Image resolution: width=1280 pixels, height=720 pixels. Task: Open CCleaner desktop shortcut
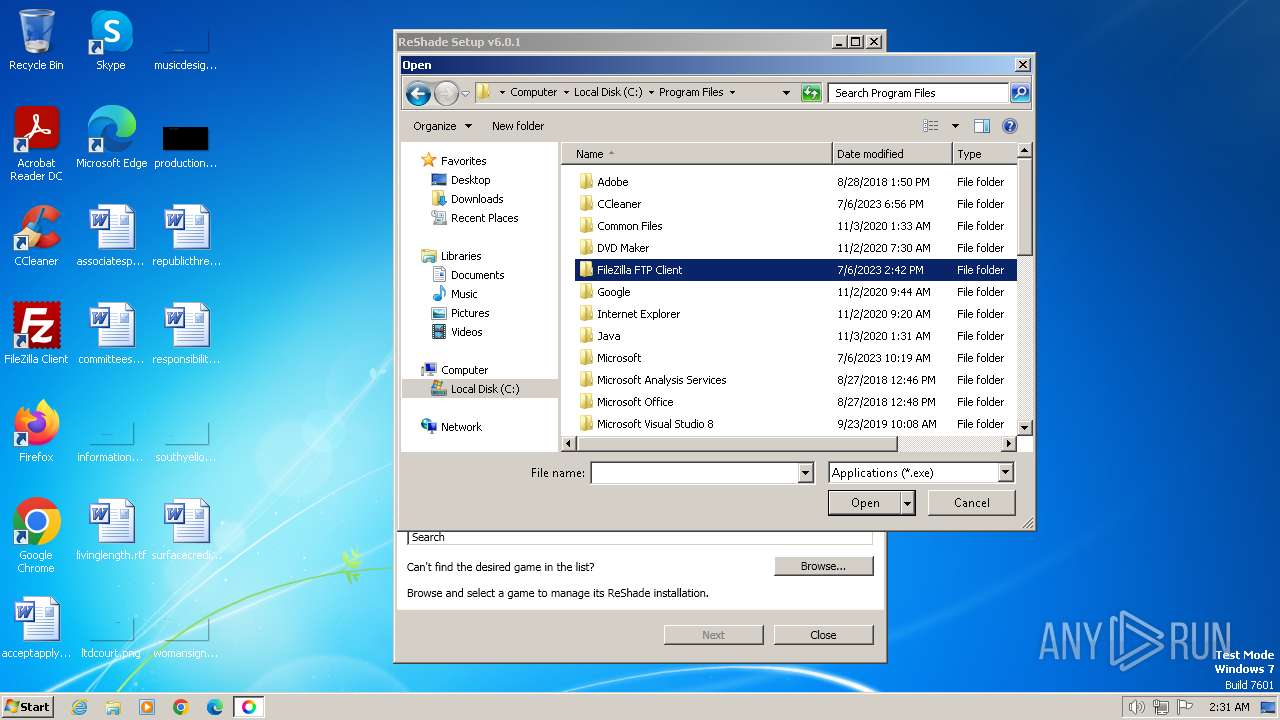coord(36,236)
